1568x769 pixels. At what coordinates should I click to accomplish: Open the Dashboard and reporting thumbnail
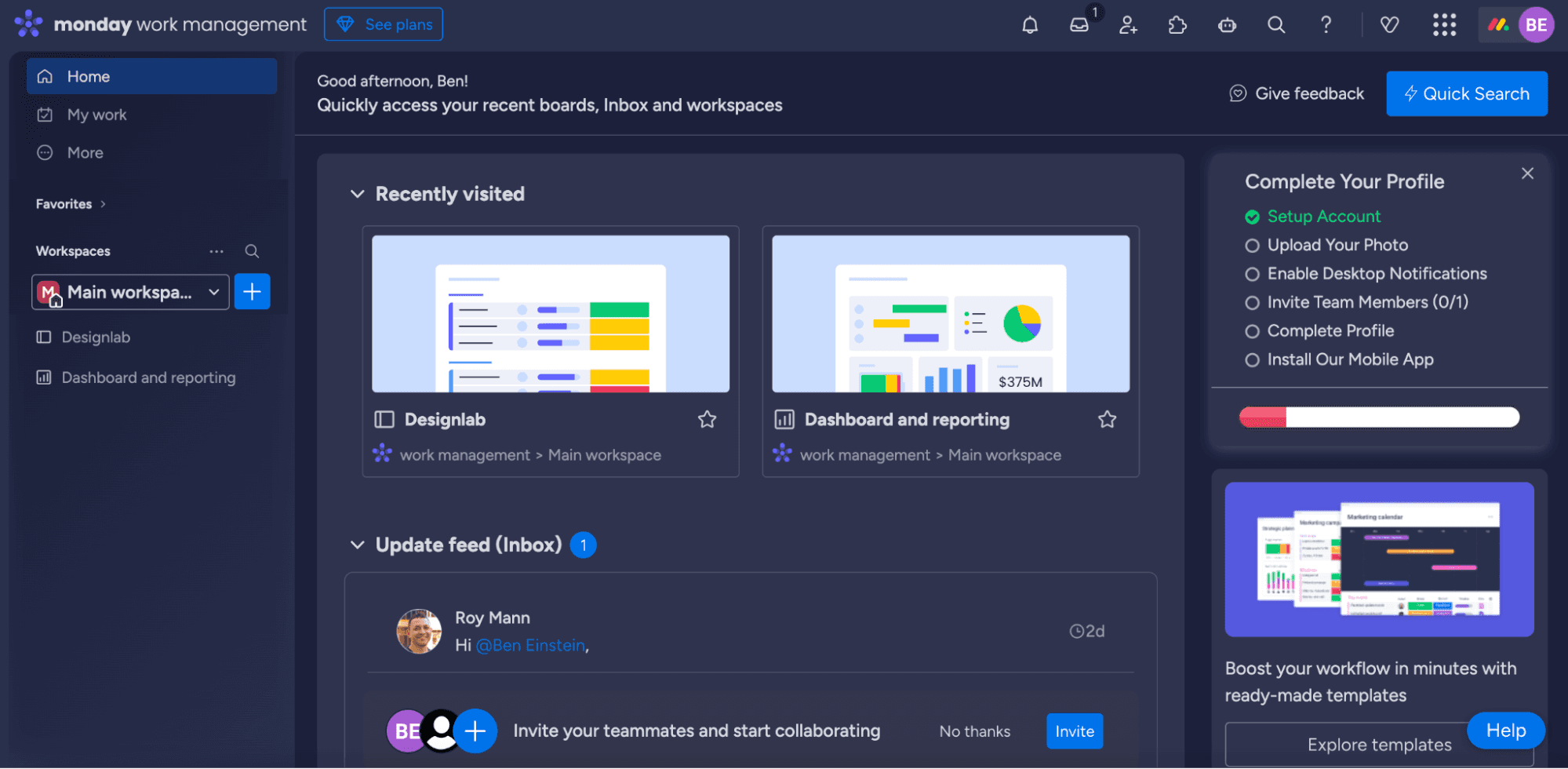pos(951,314)
